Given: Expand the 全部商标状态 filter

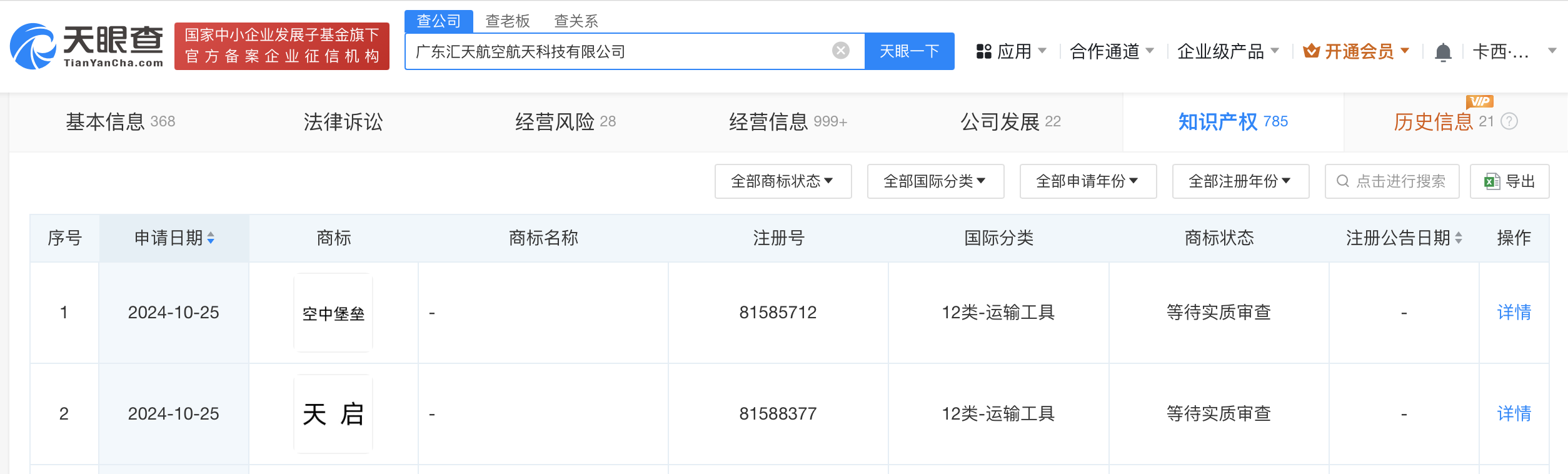Looking at the screenshot, I should click(x=782, y=181).
